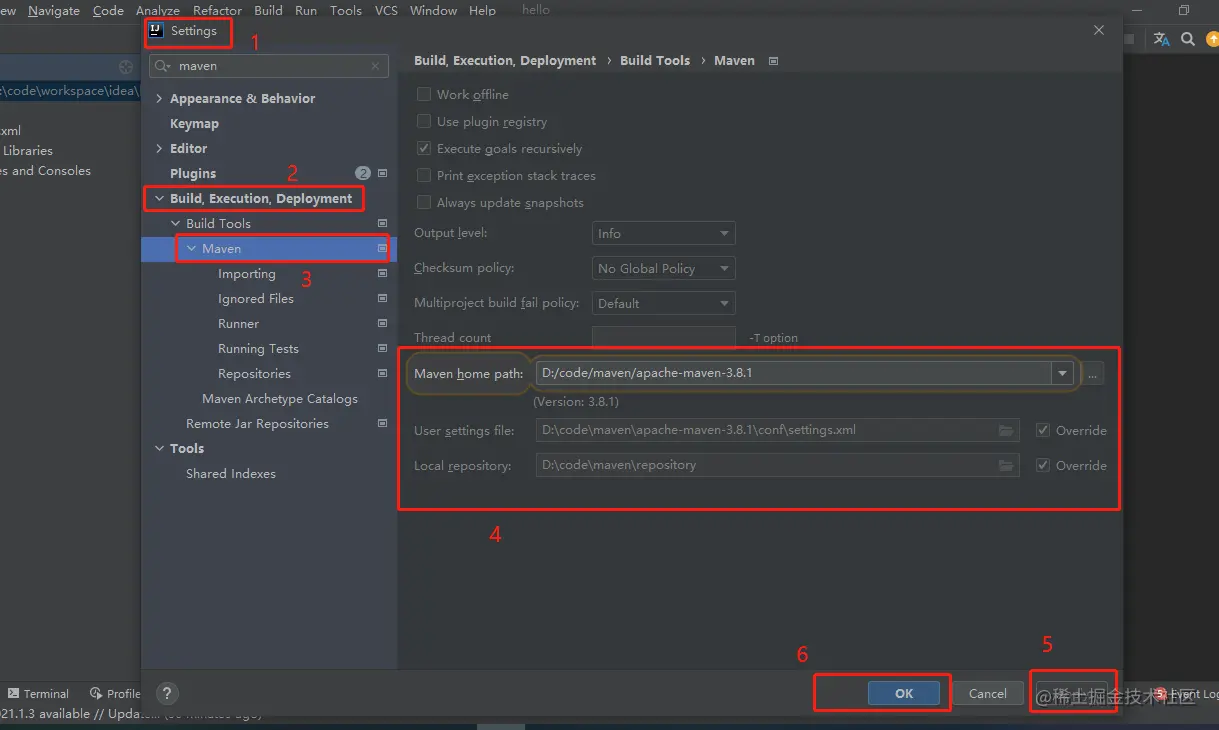Viewport: 1219px width, 730px height.
Task: Expand Appearance & Behavior section
Action: pos(160,98)
